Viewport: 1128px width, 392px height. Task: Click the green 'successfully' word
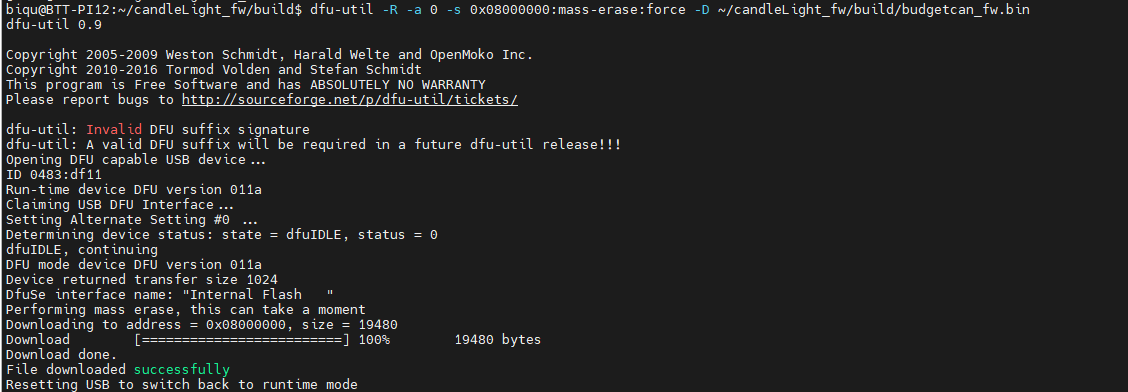pos(182,370)
